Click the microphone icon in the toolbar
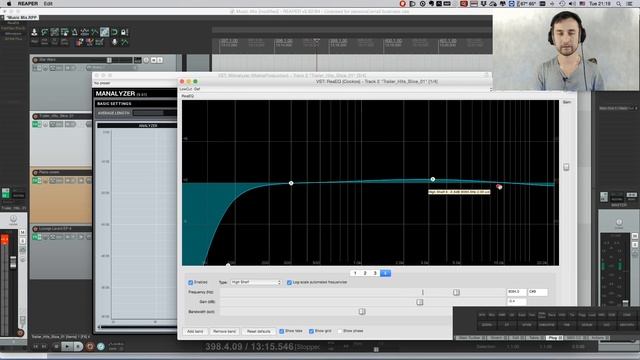The height and width of the screenshot is (360, 640). 115,42
